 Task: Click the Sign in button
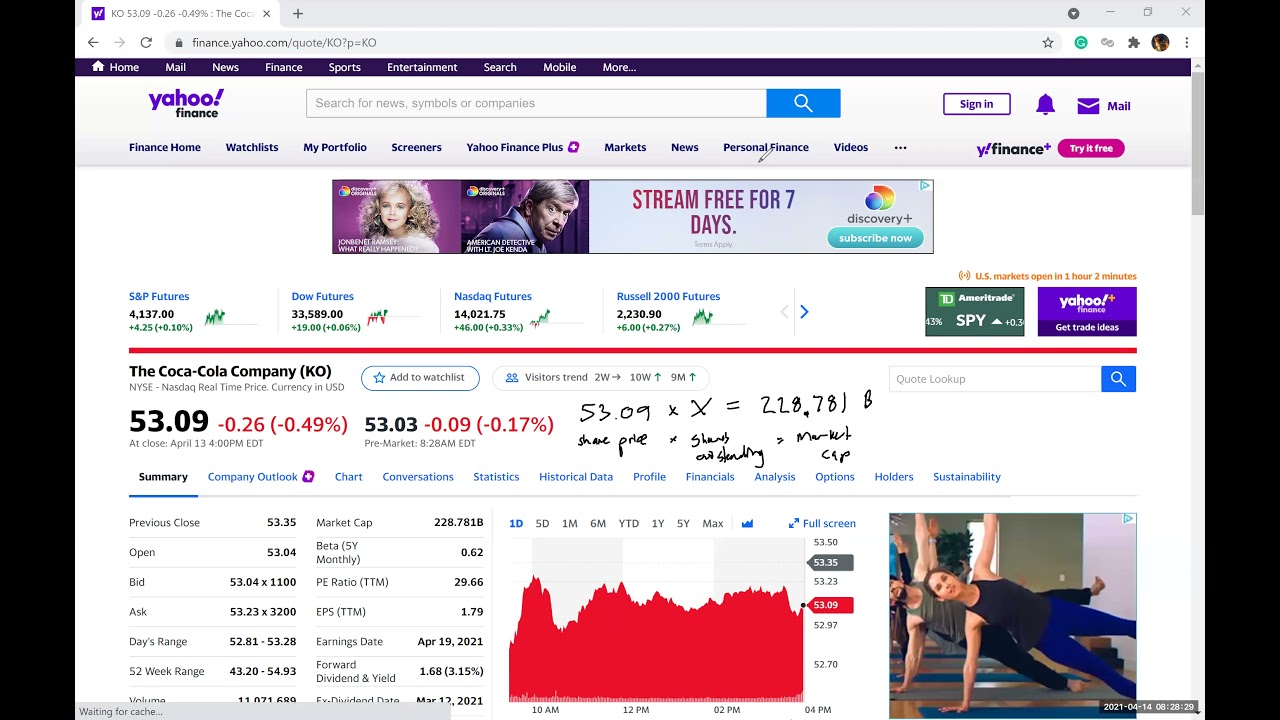[977, 104]
